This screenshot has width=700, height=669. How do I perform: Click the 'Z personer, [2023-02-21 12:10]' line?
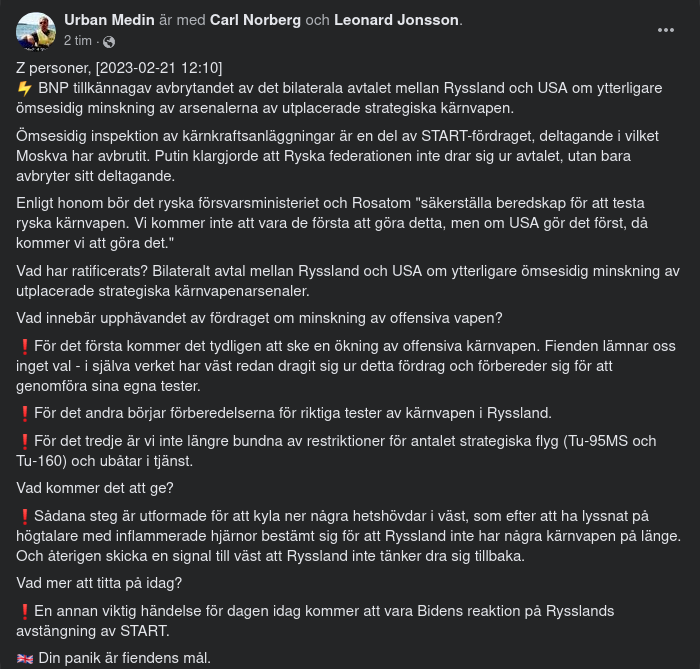(x=119, y=67)
